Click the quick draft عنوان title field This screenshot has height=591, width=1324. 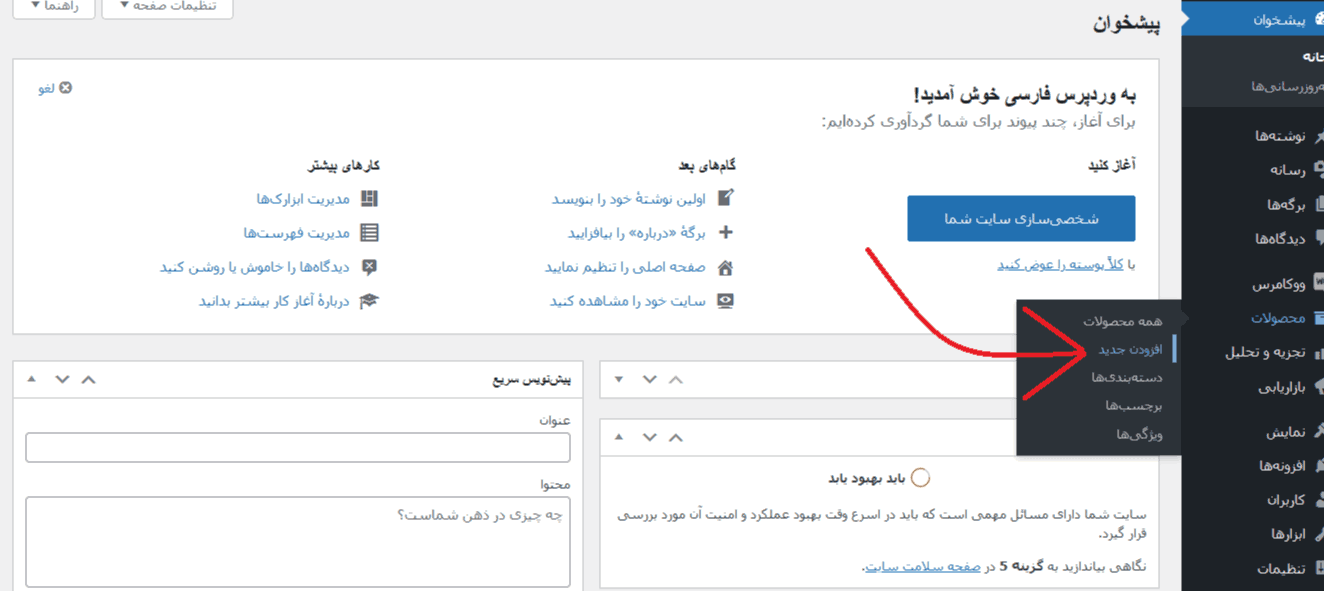click(x=298, y=447)
